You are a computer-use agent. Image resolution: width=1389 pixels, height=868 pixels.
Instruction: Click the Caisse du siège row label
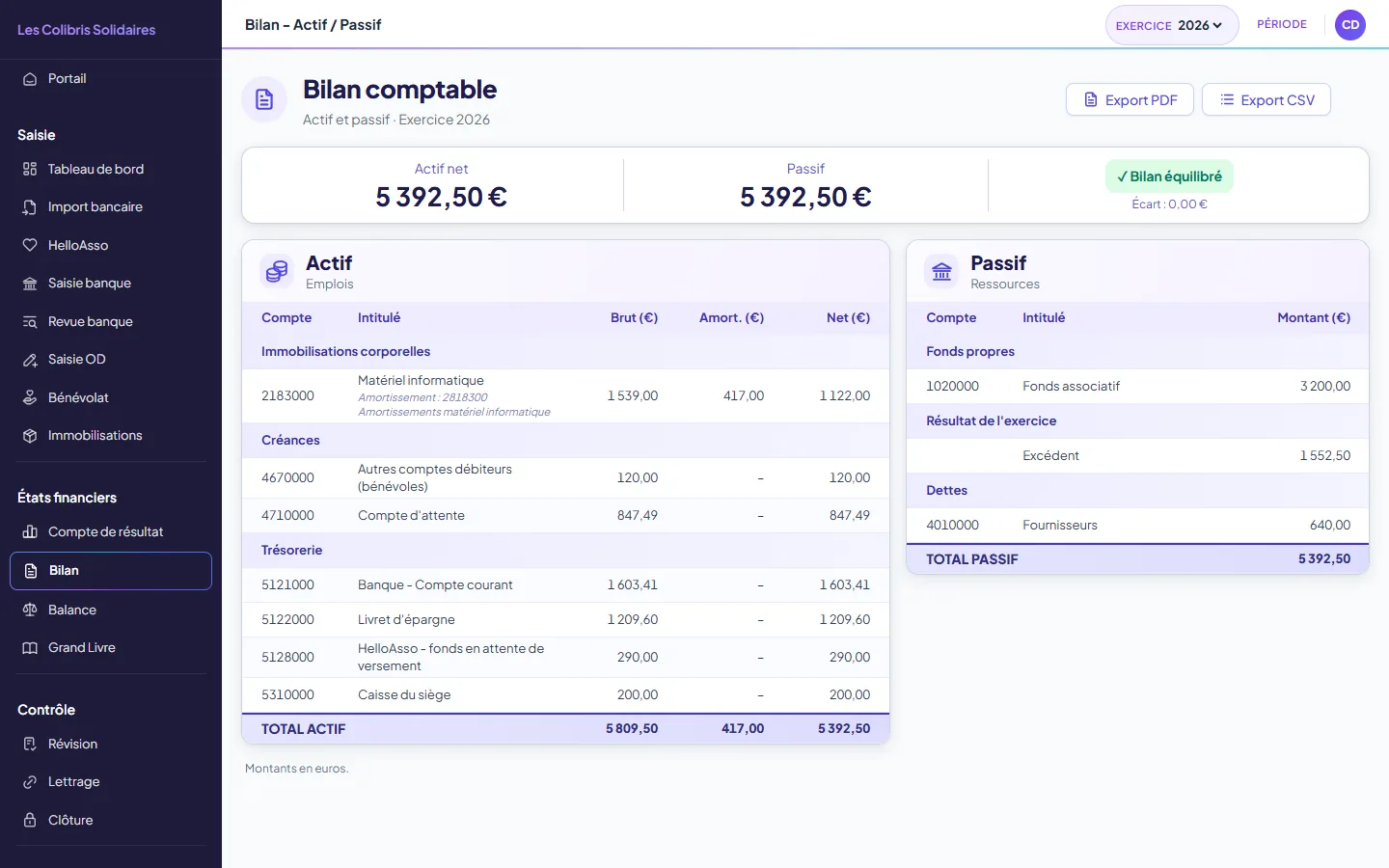coord(404,695)
